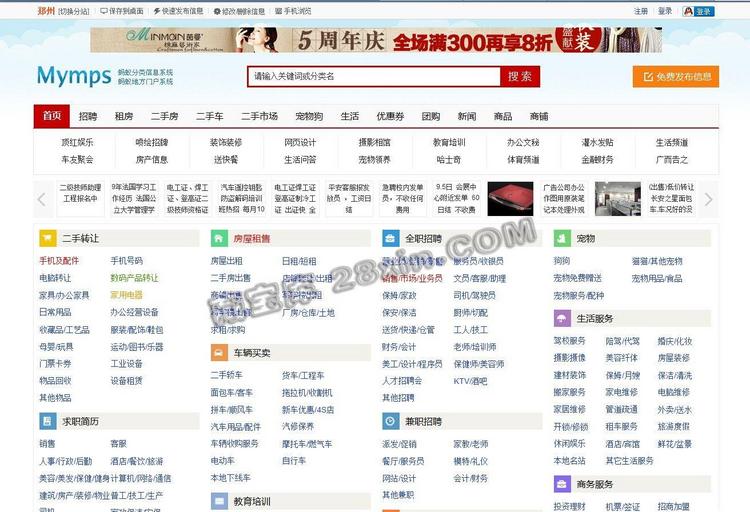Open the 二手车 navigation tab
Image resolution: width=750 pixels, height=512 pixels.
210,116
